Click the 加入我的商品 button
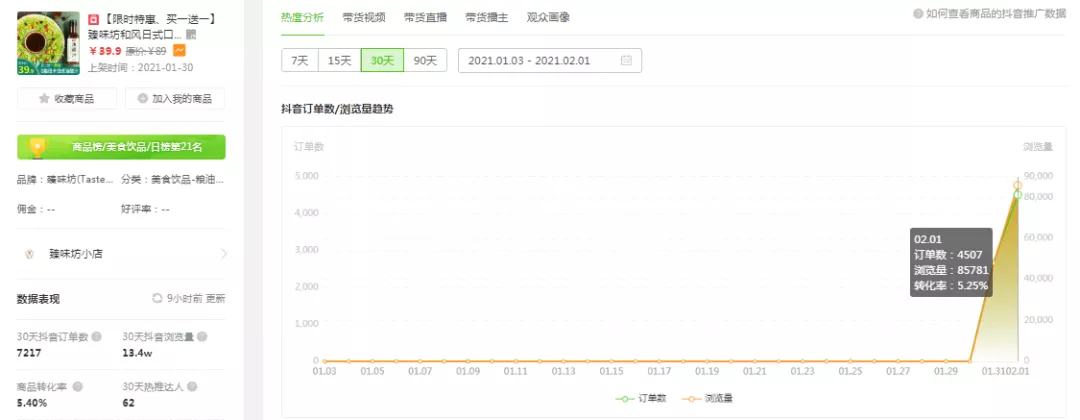This screenshot has height=420, width=1080. click(175, 98)
